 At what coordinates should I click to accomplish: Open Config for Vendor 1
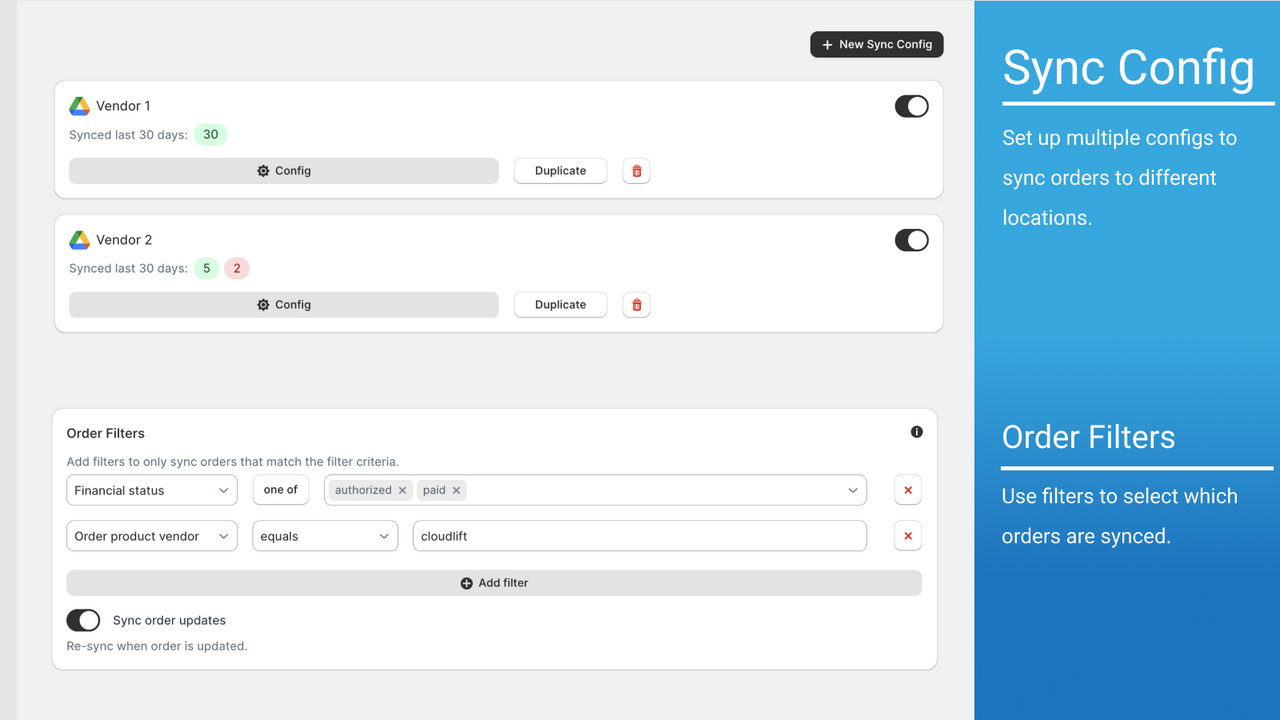284,171
